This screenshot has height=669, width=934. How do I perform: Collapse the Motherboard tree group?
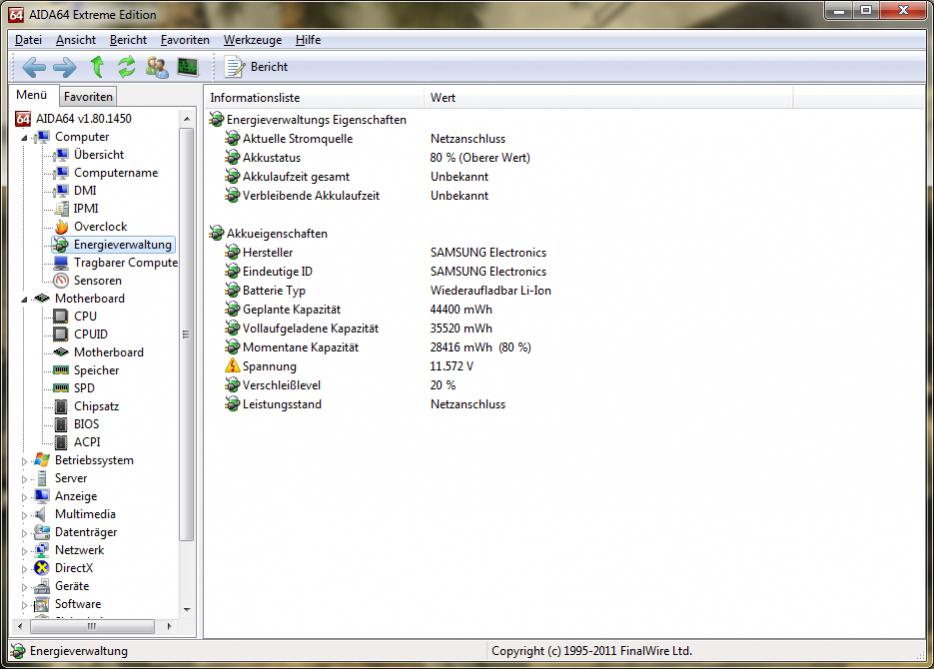pyautogui.click(x=24, y=299)
